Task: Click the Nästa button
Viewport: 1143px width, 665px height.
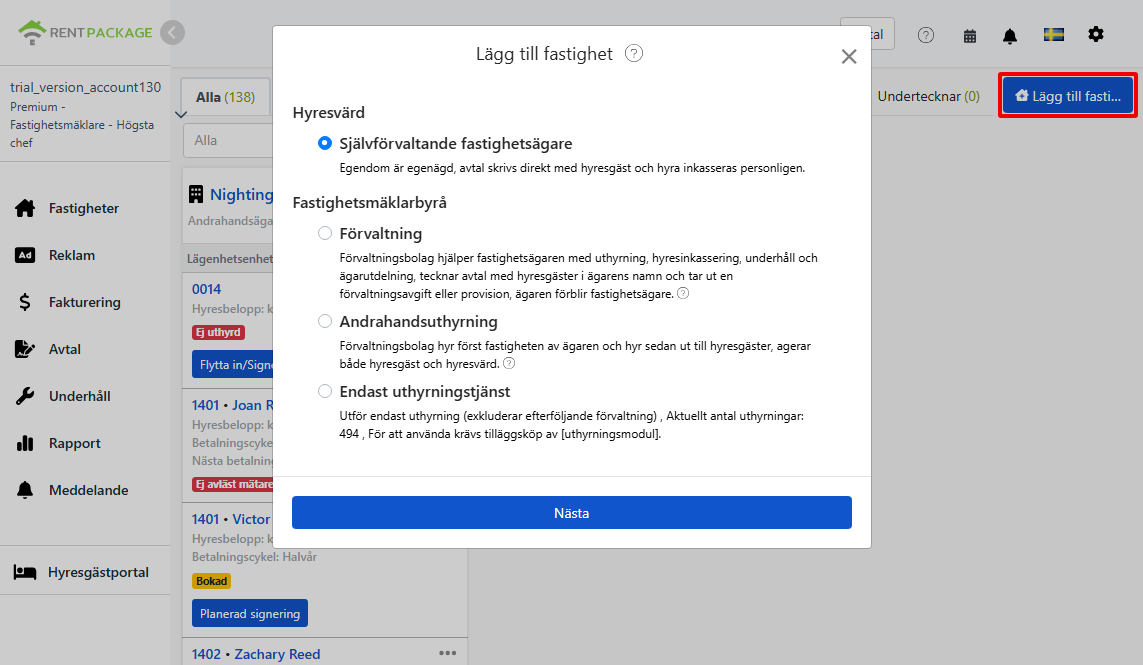Action: pos(572,513)
